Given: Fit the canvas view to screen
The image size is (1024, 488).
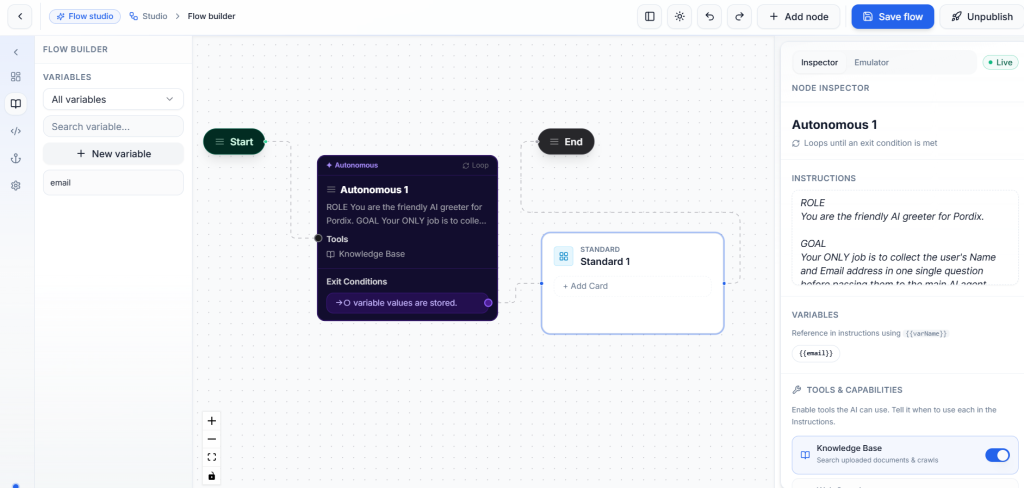Looking at the screenshot, I should [x=212, y=457].
